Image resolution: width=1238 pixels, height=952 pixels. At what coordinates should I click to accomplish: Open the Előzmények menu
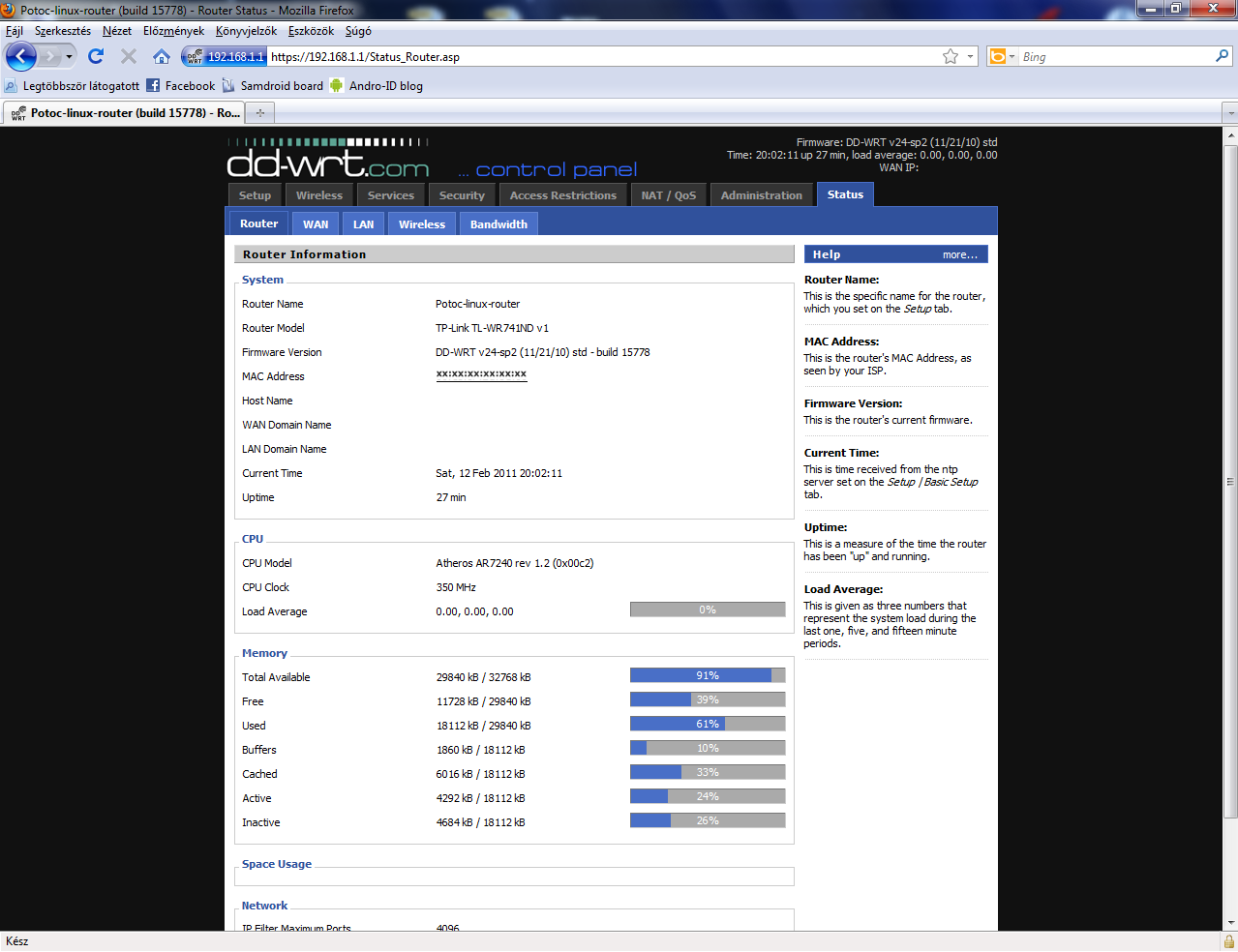(174, 31)
